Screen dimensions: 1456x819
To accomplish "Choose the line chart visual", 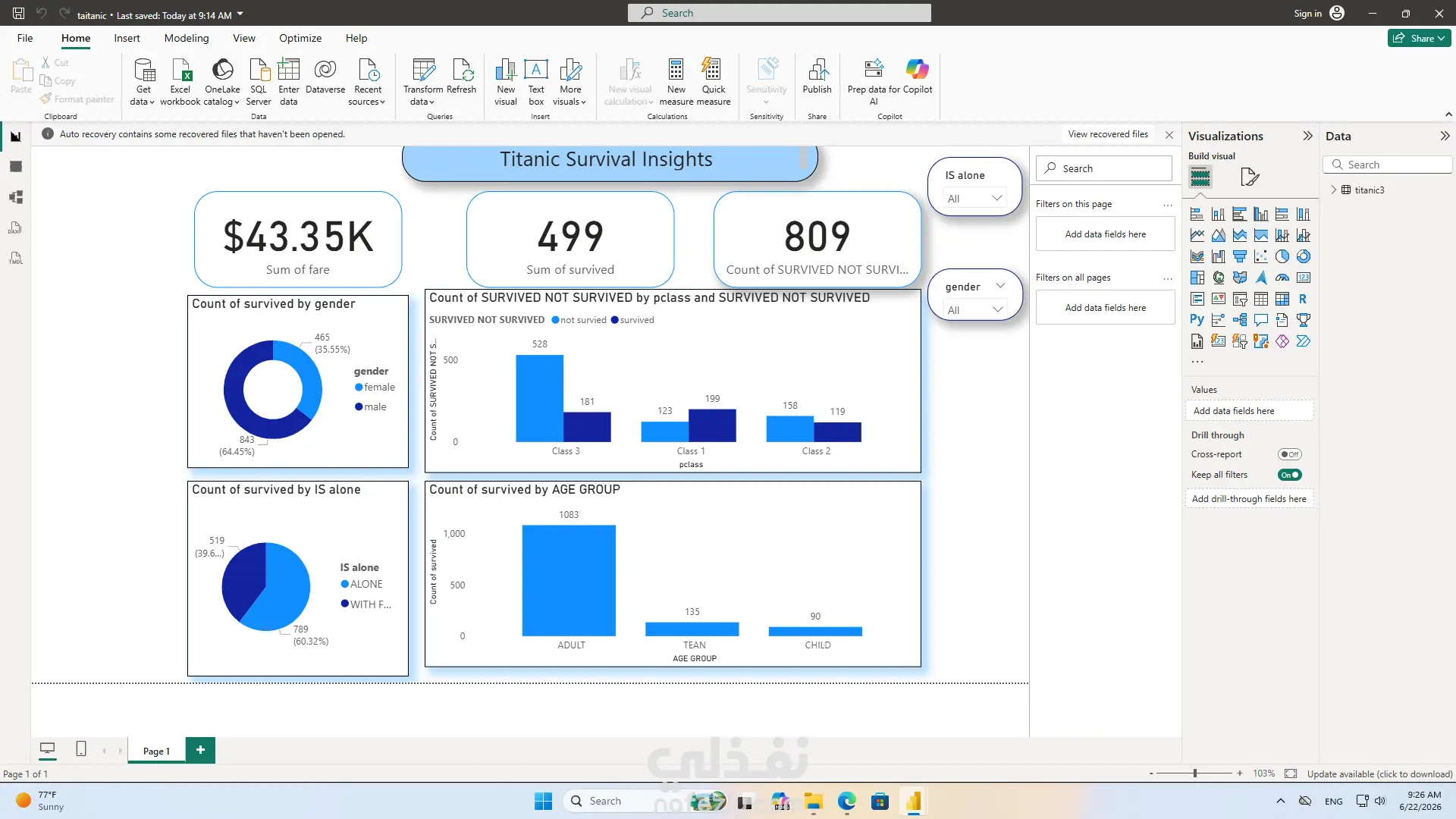I will (1197, 236).
